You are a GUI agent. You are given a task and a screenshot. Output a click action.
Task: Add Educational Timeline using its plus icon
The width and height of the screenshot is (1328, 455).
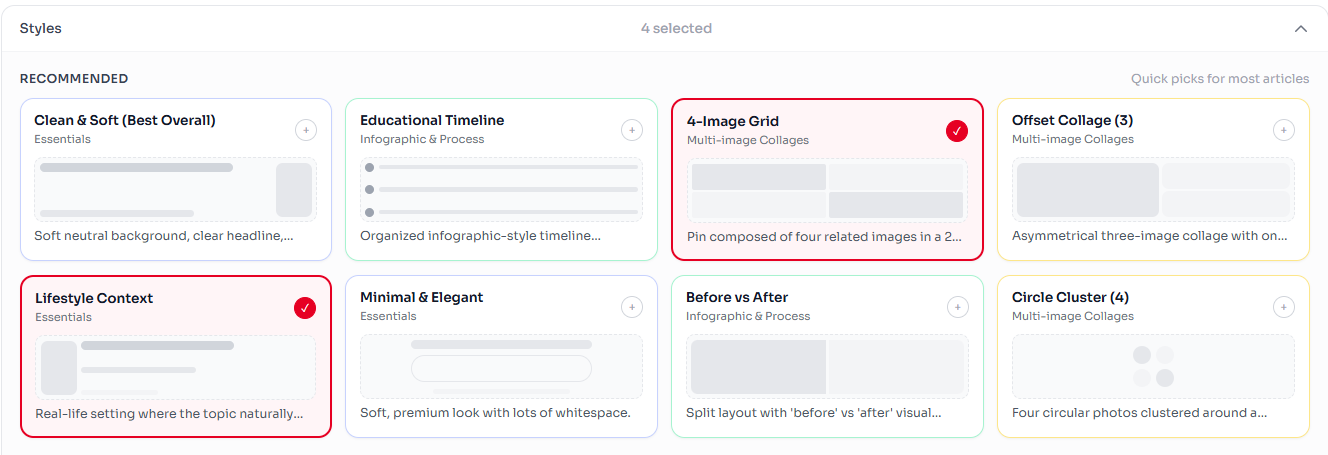632,130
